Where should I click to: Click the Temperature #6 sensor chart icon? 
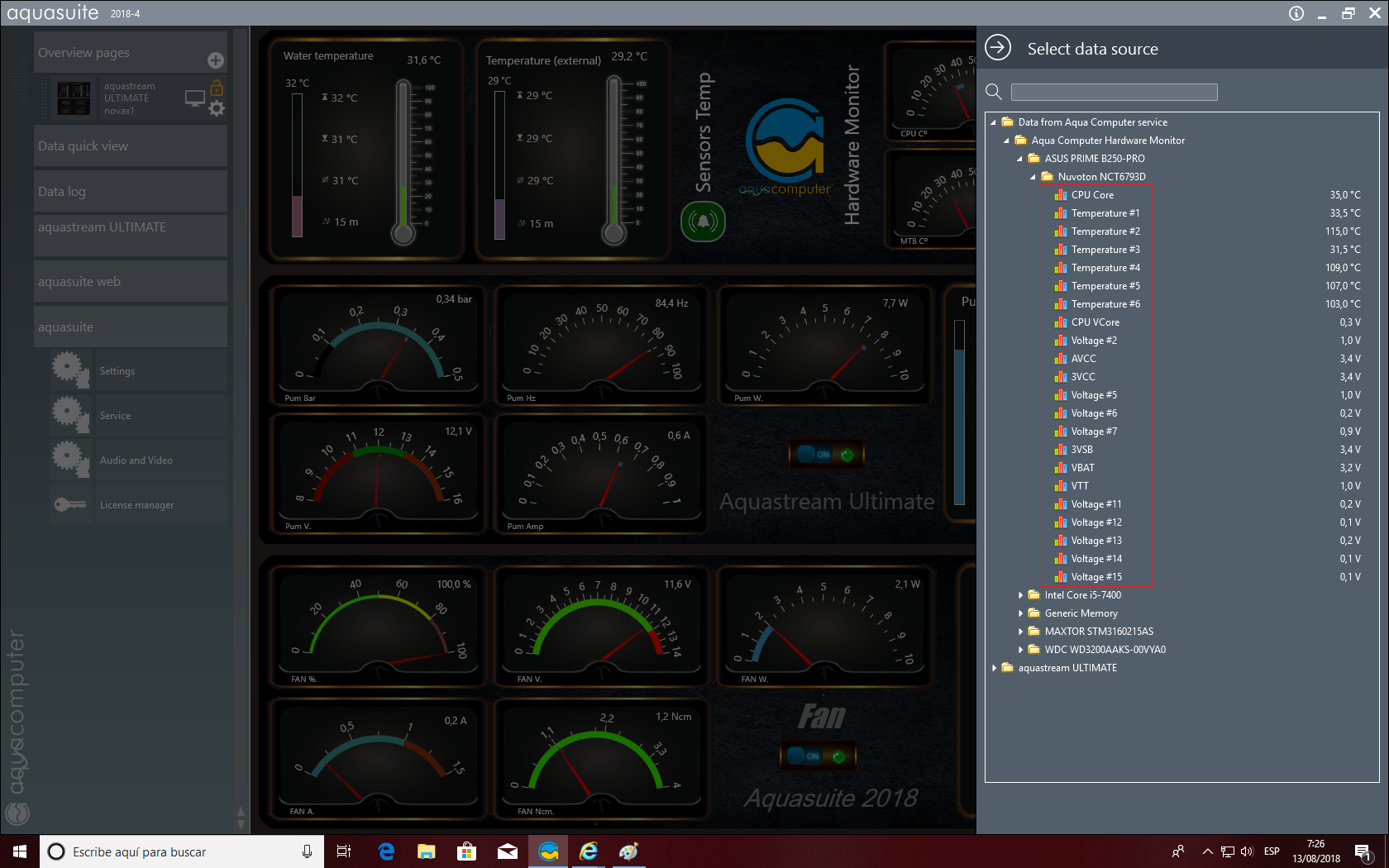1061,304
